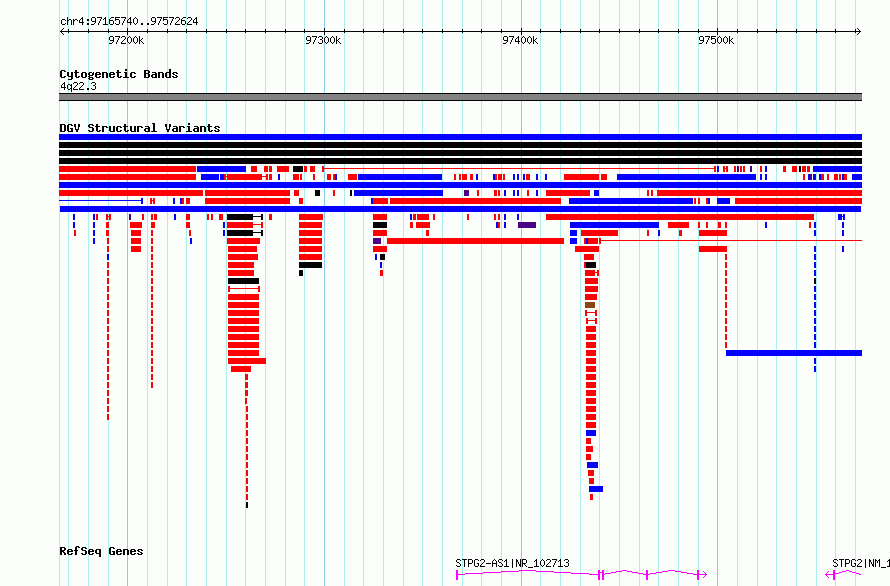Click the DGV Structural Variants track title
This screenshot has height=586, width=890.
(140, 128)
